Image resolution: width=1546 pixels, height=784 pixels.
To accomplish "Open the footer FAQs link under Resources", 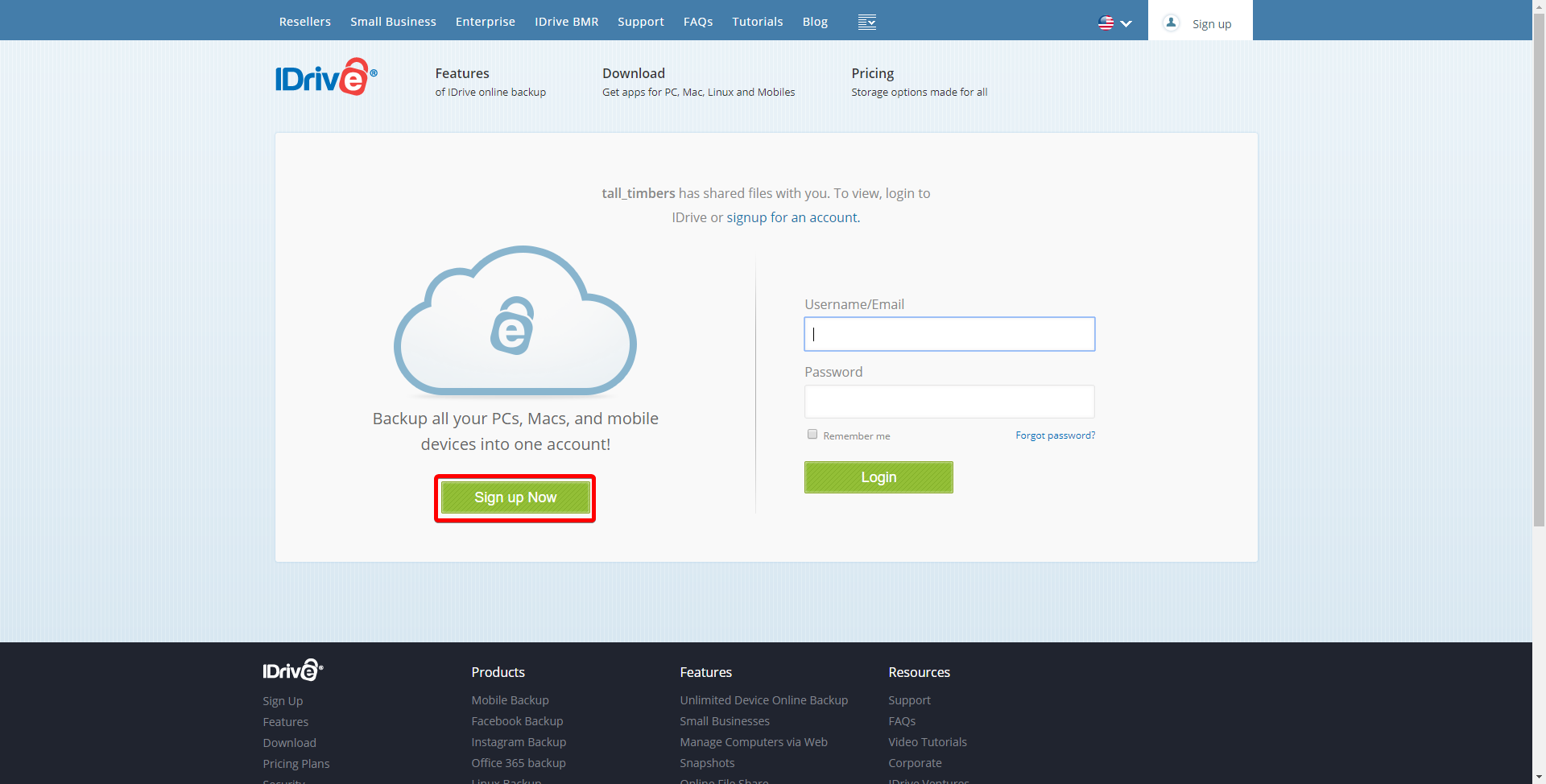I will (x=902, y=721).
